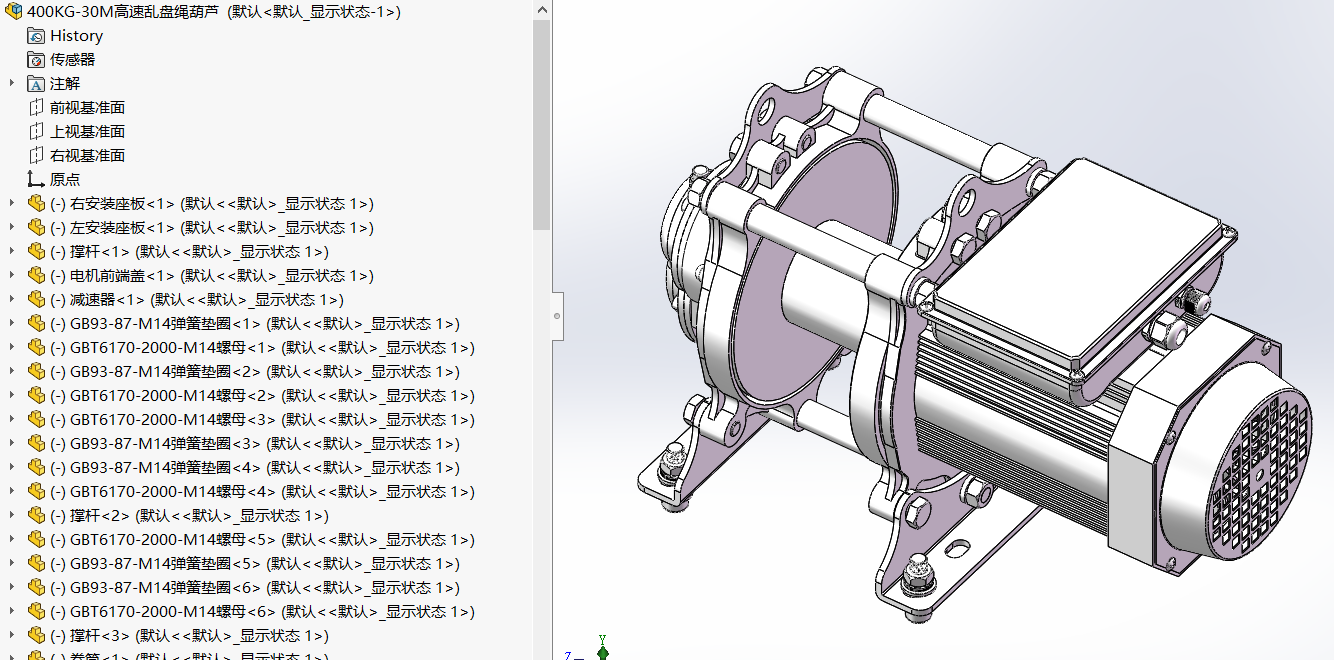Image resolution: width=1334 pixels, height=660 pixels.
Task: Click the part icon of 减速器<1>
Action: click(37, 300)
